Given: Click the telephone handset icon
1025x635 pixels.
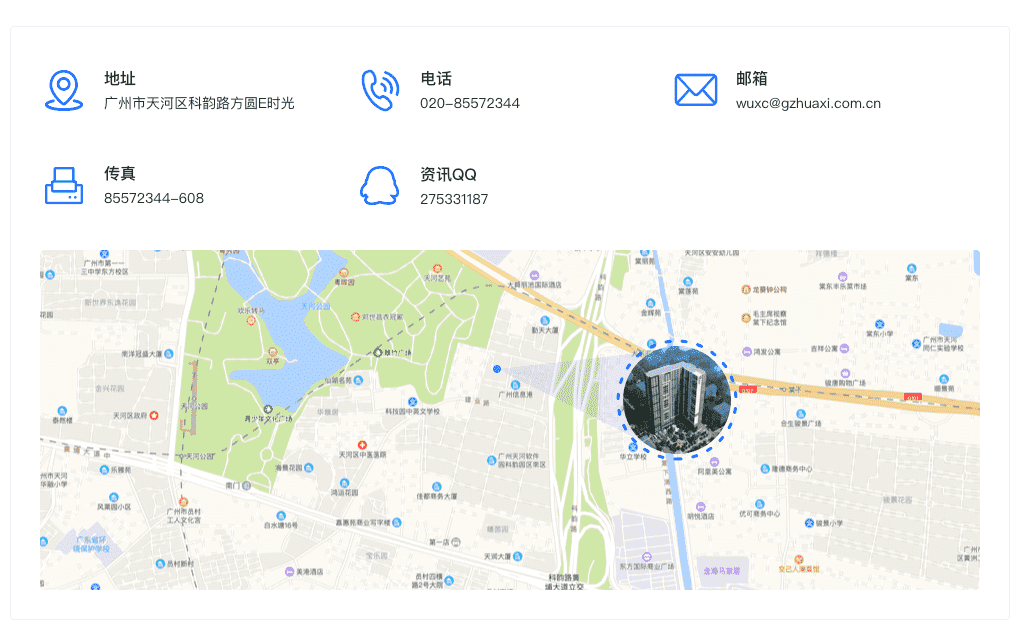Looking at the screenshot, I should click(x=379, y=90).
